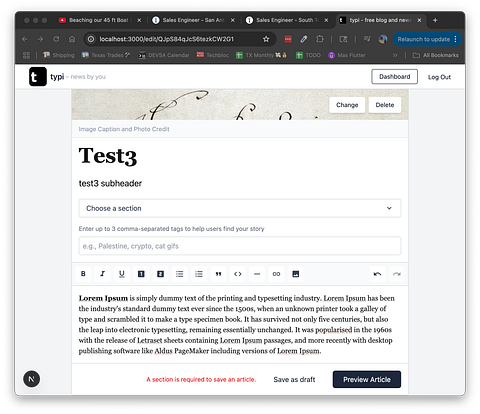
Task: Insert a code block
Action: tap(238, 274)
